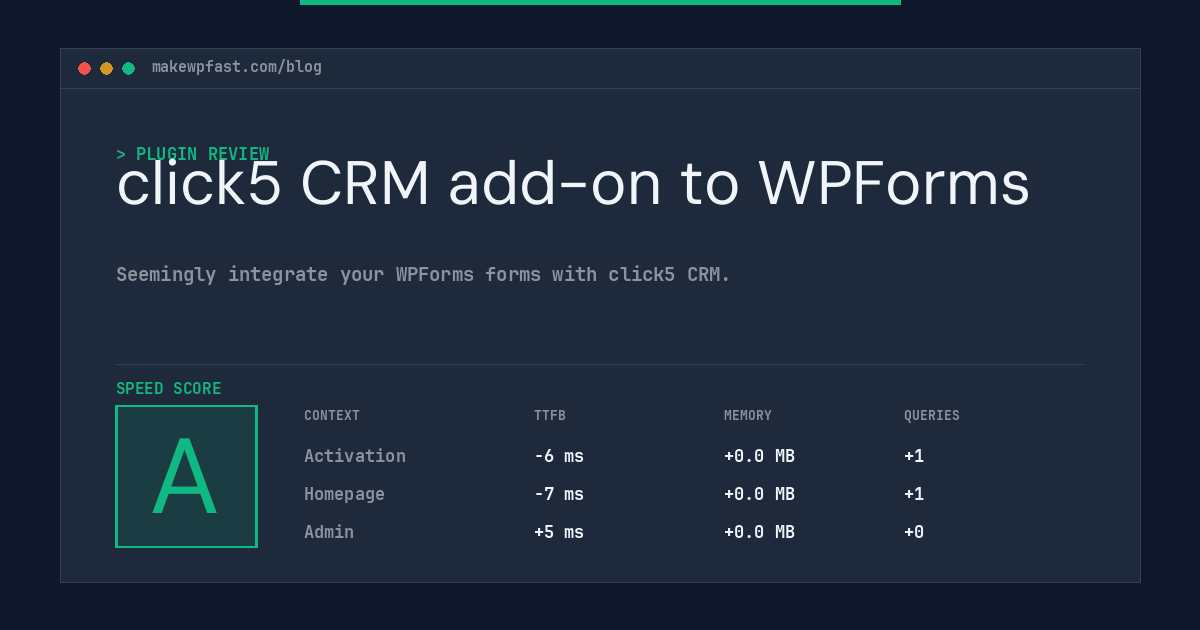
Task: Click the 'SPEED SCORE' label
Action: 169,388
